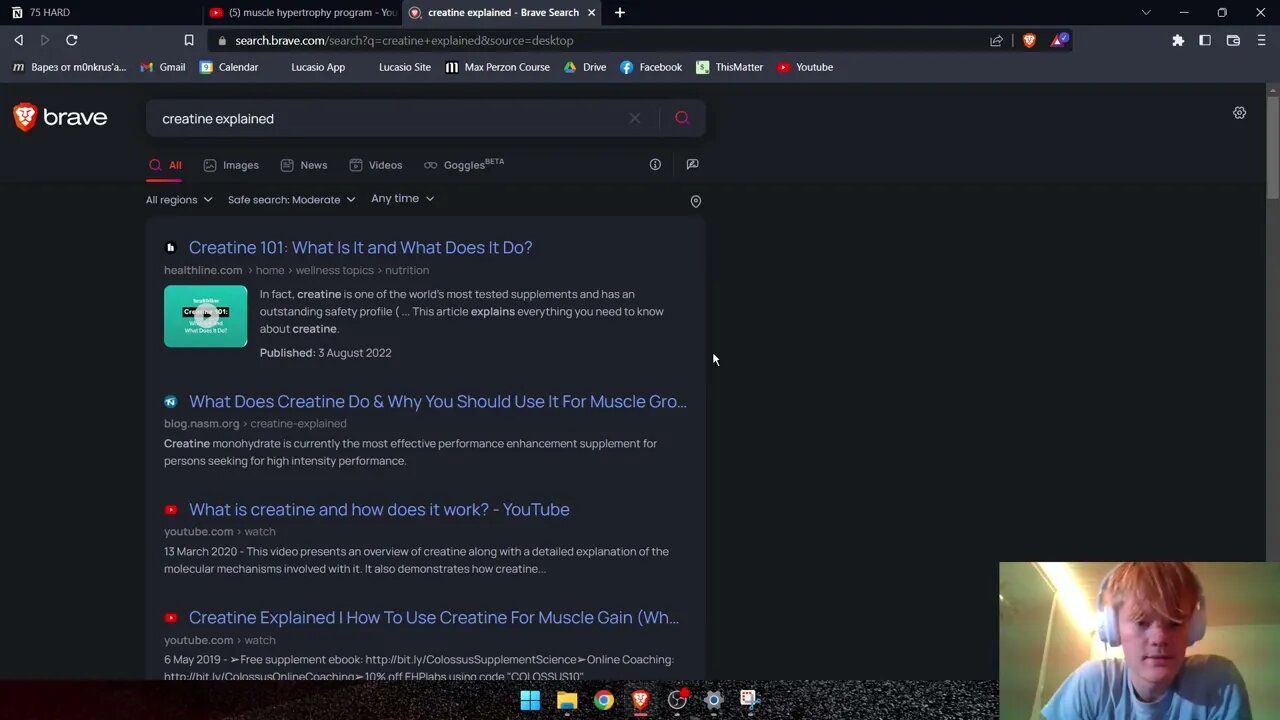The image size is (1280, 720).
Task: Open the Any time filter dropdown
Action: (402, 198)
